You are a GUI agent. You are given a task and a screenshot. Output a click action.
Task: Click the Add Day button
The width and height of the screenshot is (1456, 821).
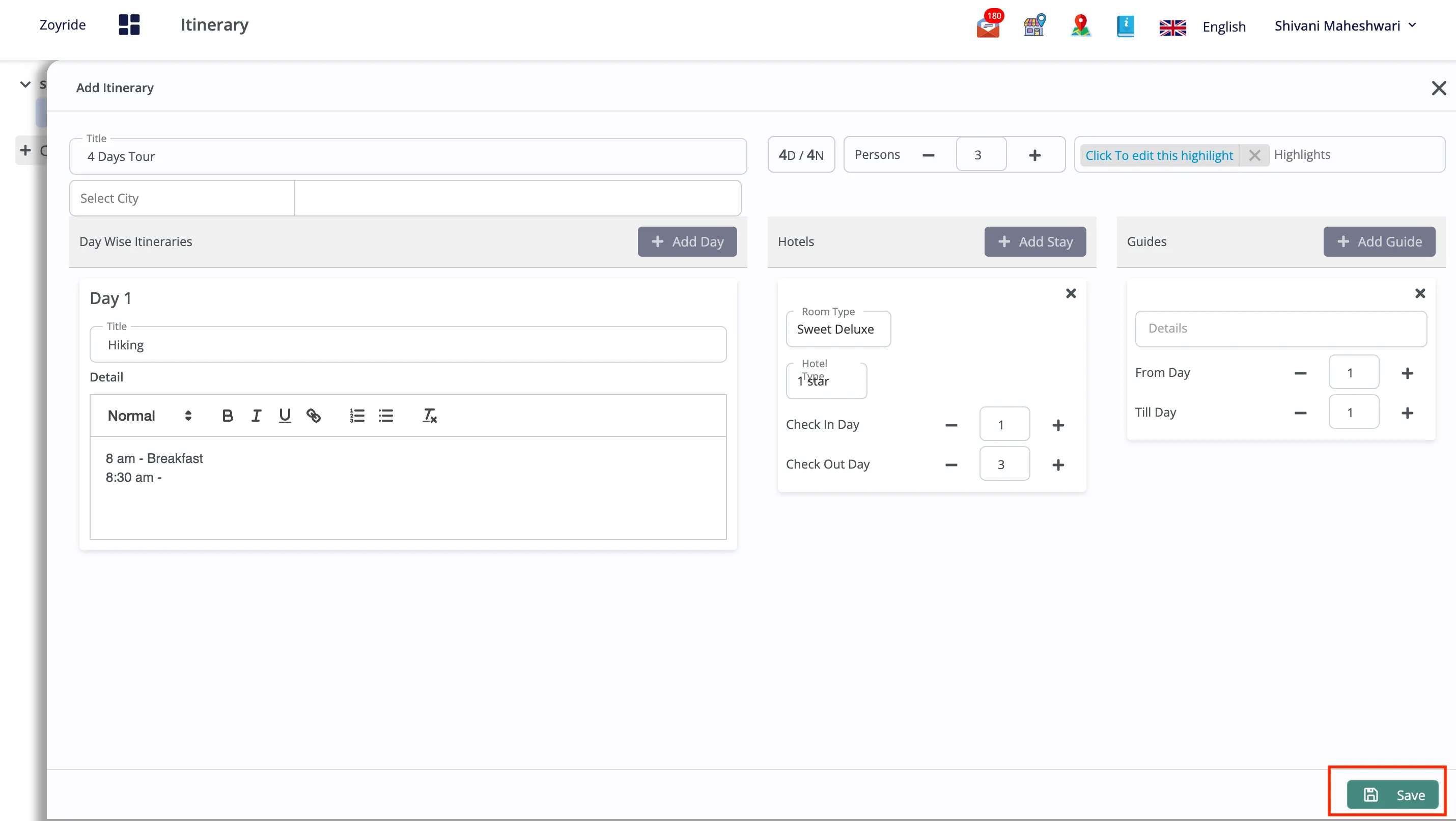pyautogui.click(x=687, y=241)
